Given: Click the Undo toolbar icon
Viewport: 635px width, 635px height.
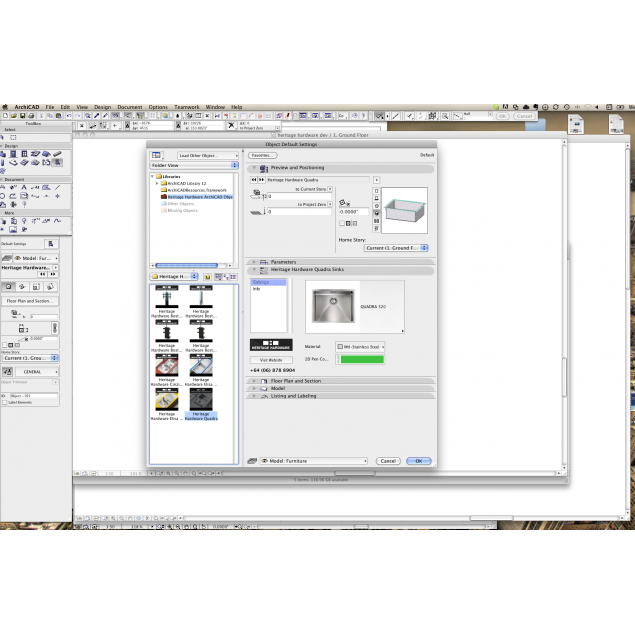Looking at the screenshot, I should (x=69, y=116).
